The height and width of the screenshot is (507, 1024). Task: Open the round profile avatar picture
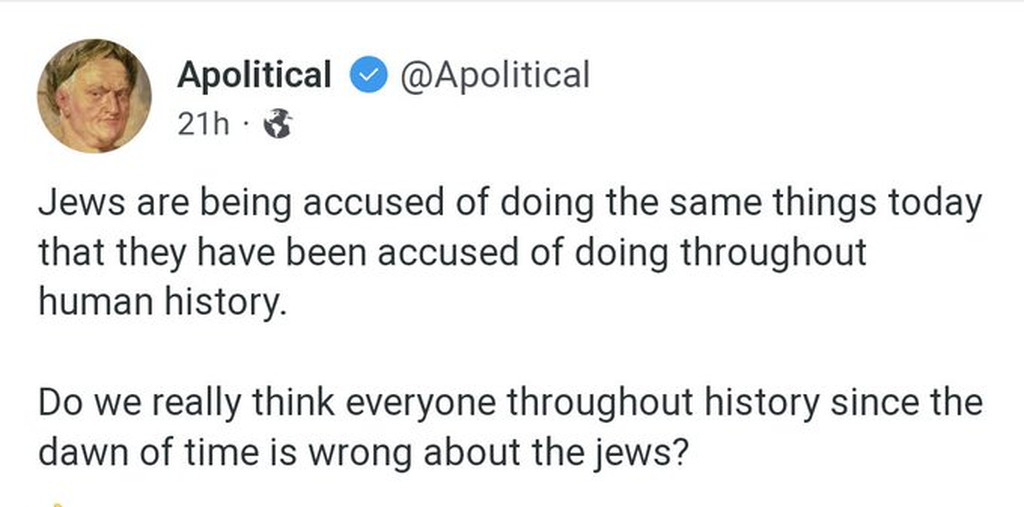(95, 95)
